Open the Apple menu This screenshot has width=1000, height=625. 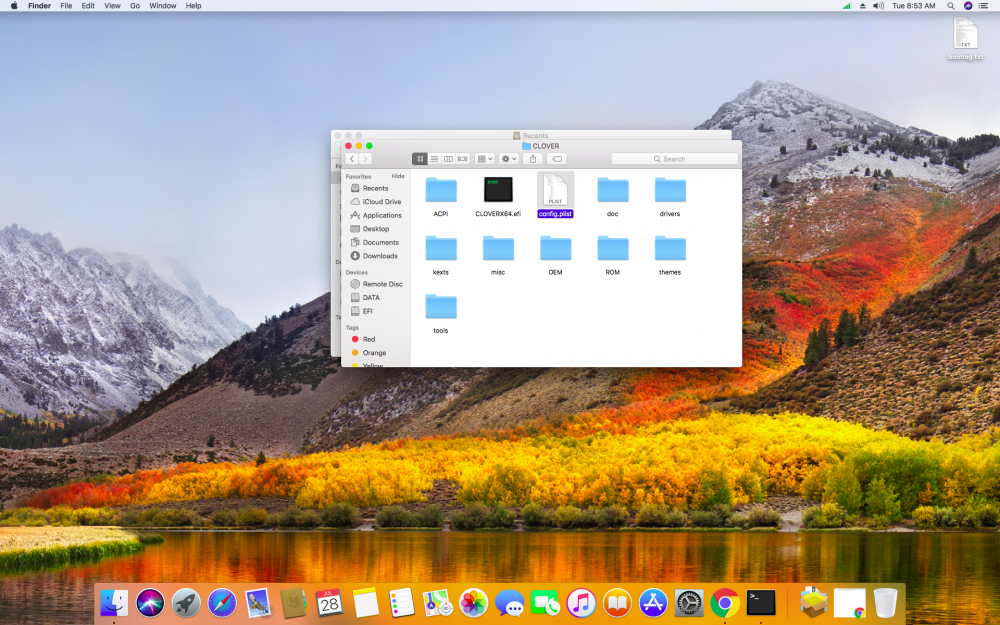[x=13, y=6]
